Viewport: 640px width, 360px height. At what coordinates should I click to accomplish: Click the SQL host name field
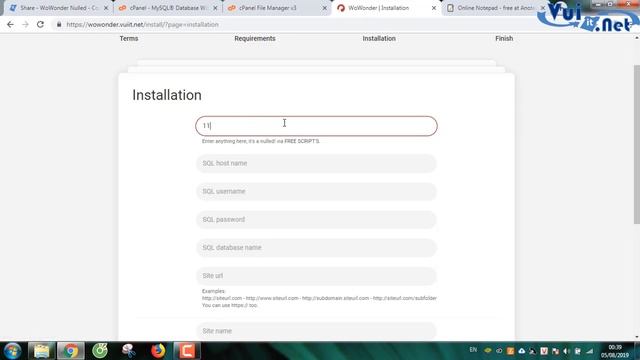(x=316, y=163)
